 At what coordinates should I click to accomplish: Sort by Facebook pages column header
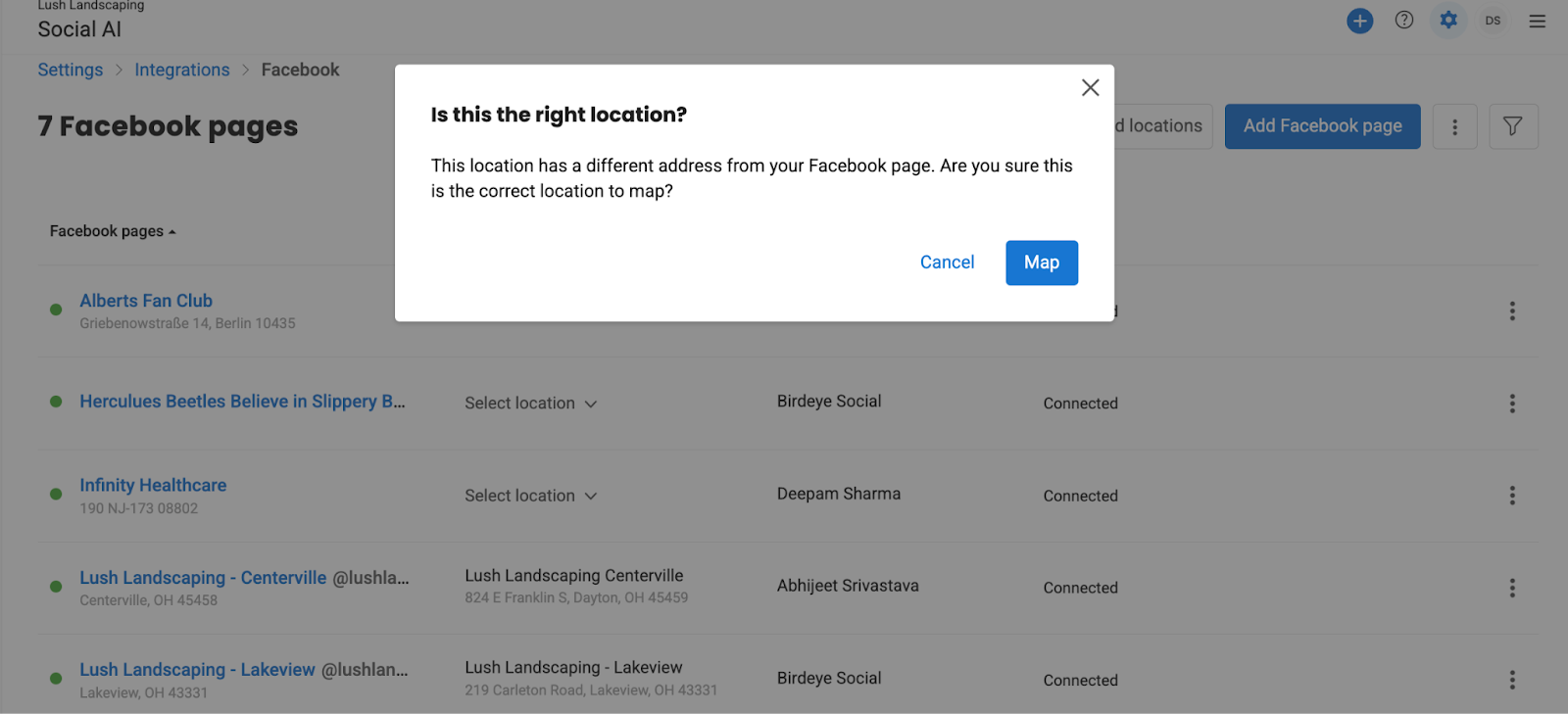(x=113, y=231)
